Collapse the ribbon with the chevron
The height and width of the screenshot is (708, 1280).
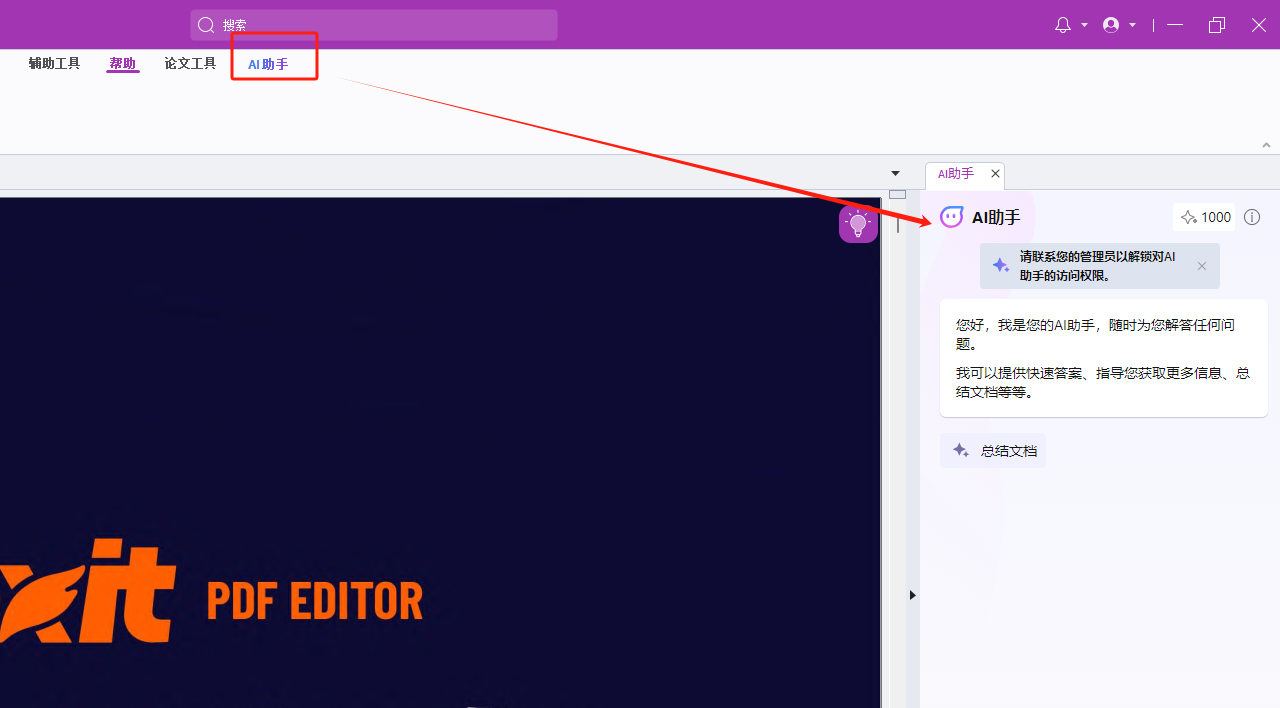pyautogui.click(x=1266, y=145)
